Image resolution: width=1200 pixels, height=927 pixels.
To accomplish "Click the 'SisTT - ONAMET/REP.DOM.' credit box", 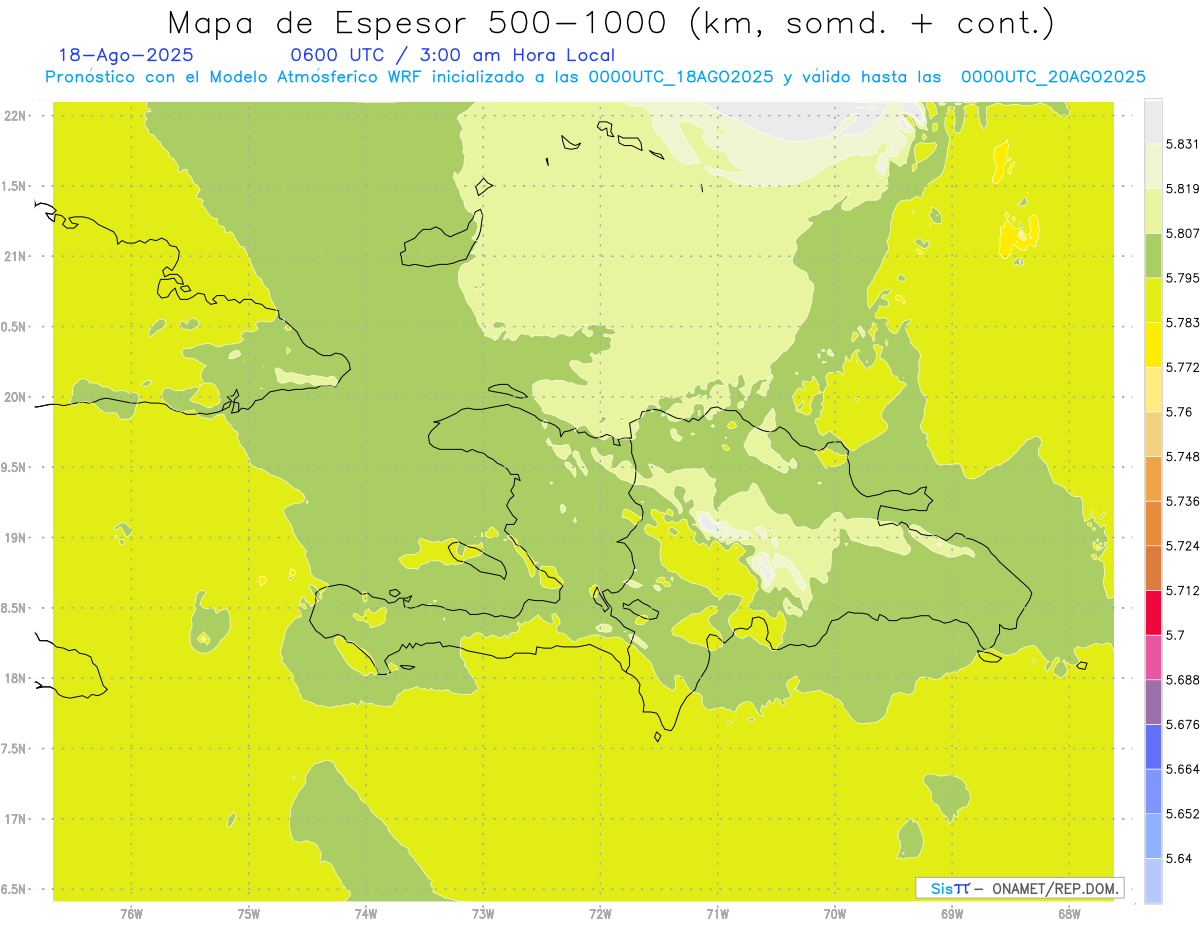I will (x=1019, y=888).
